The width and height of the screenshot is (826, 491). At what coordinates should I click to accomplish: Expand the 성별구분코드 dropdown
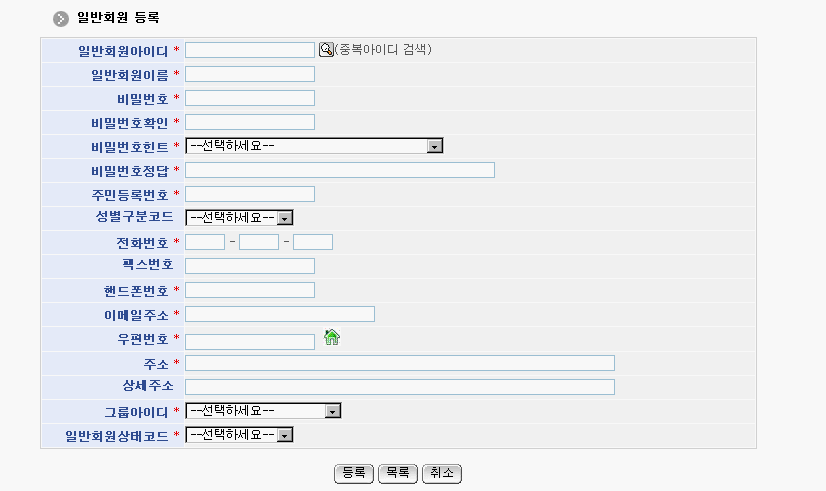point(239,218)
